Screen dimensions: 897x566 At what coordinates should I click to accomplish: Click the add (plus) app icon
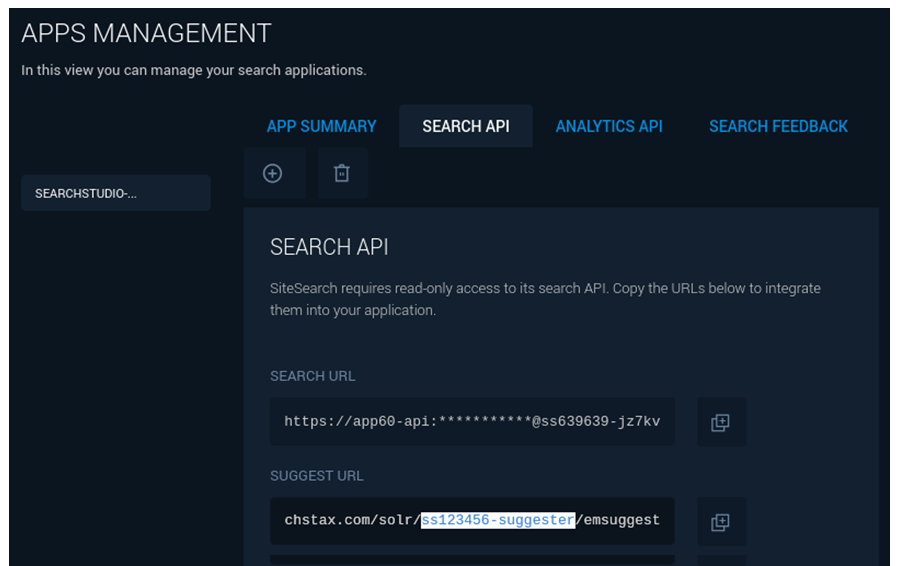[x=272, y=173]
